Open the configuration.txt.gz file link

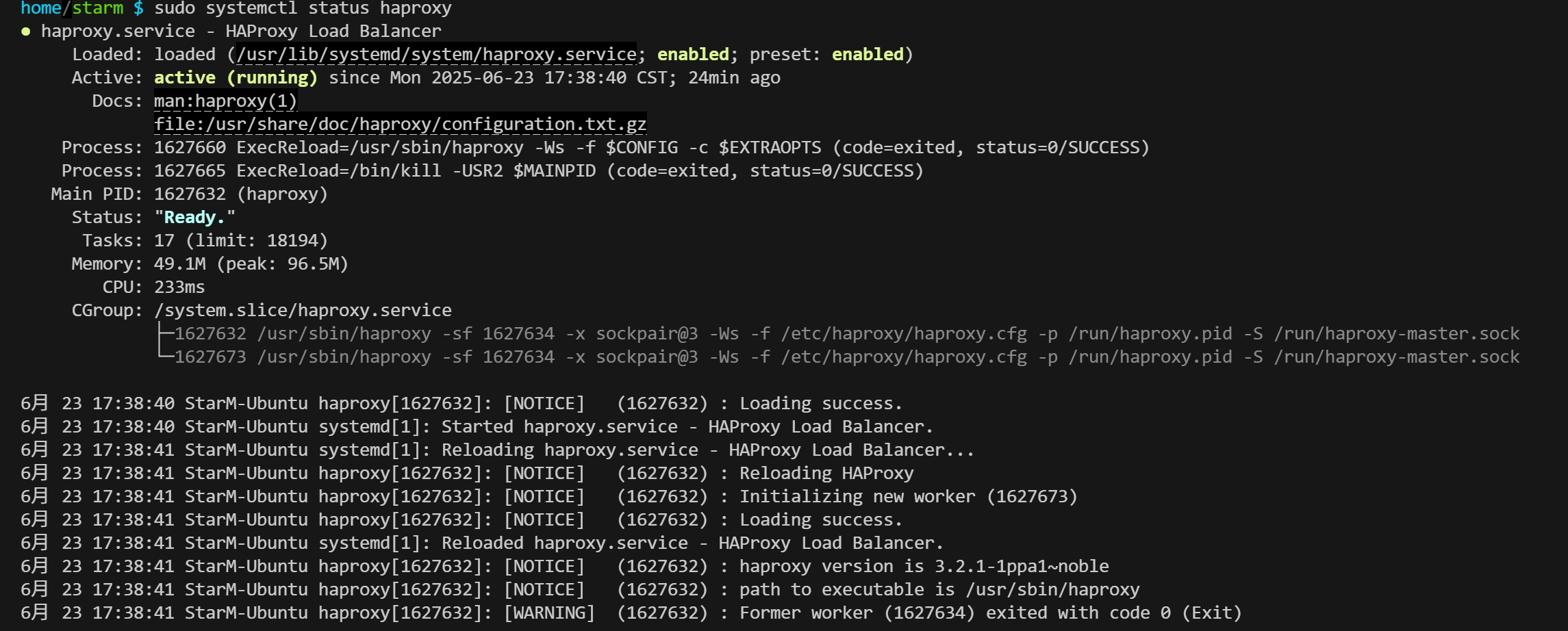pyautogui.click(x=401, y=124)
